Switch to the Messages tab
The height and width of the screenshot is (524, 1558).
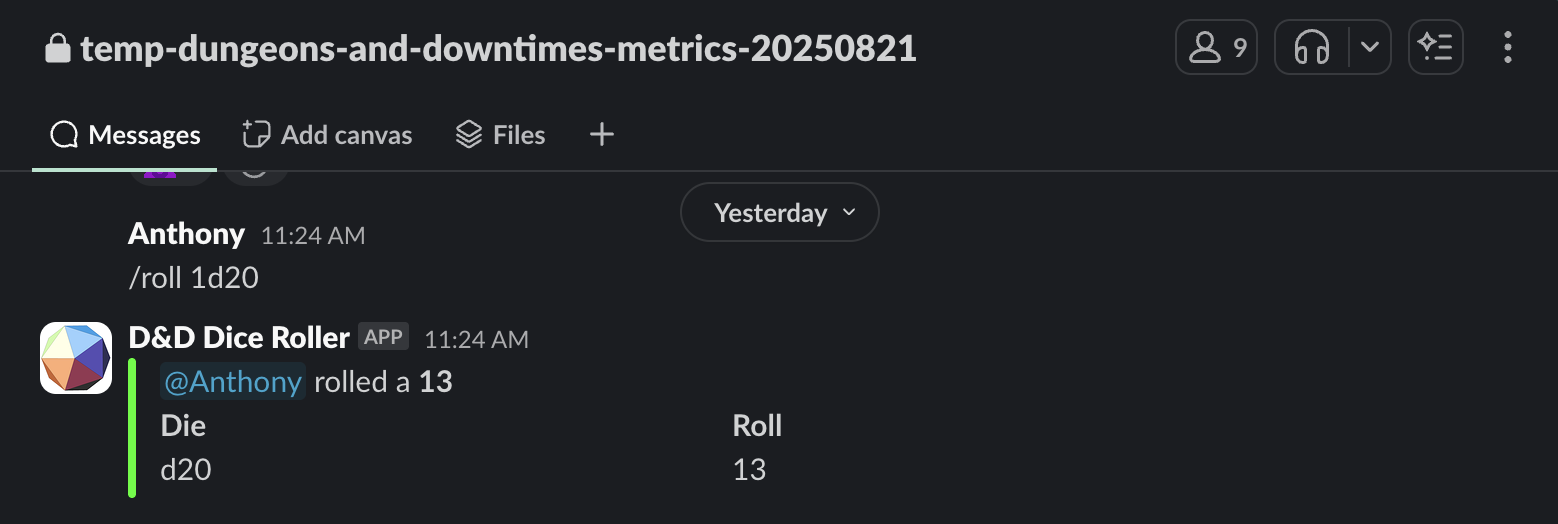click(x=126, y=135)
